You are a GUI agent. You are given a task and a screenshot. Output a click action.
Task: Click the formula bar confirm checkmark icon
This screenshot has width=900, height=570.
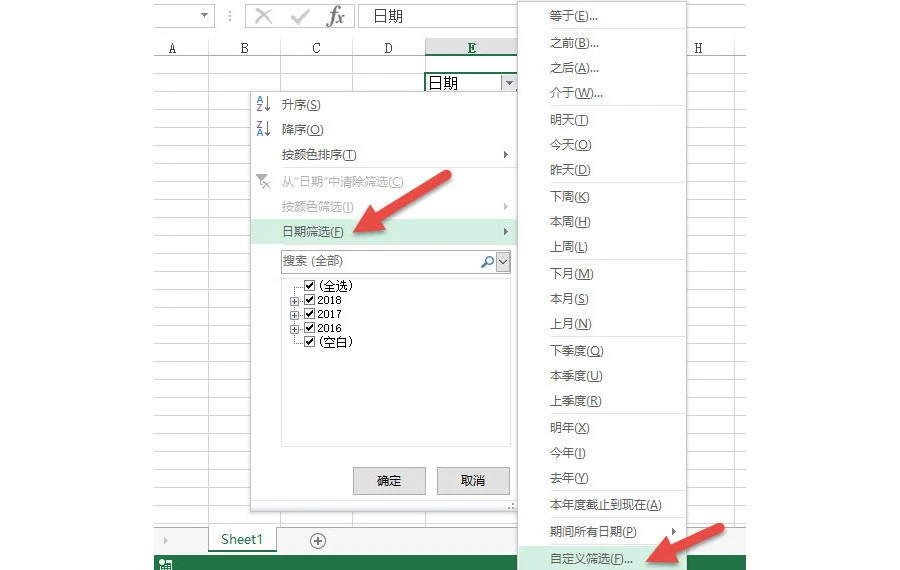coord(300,16)
